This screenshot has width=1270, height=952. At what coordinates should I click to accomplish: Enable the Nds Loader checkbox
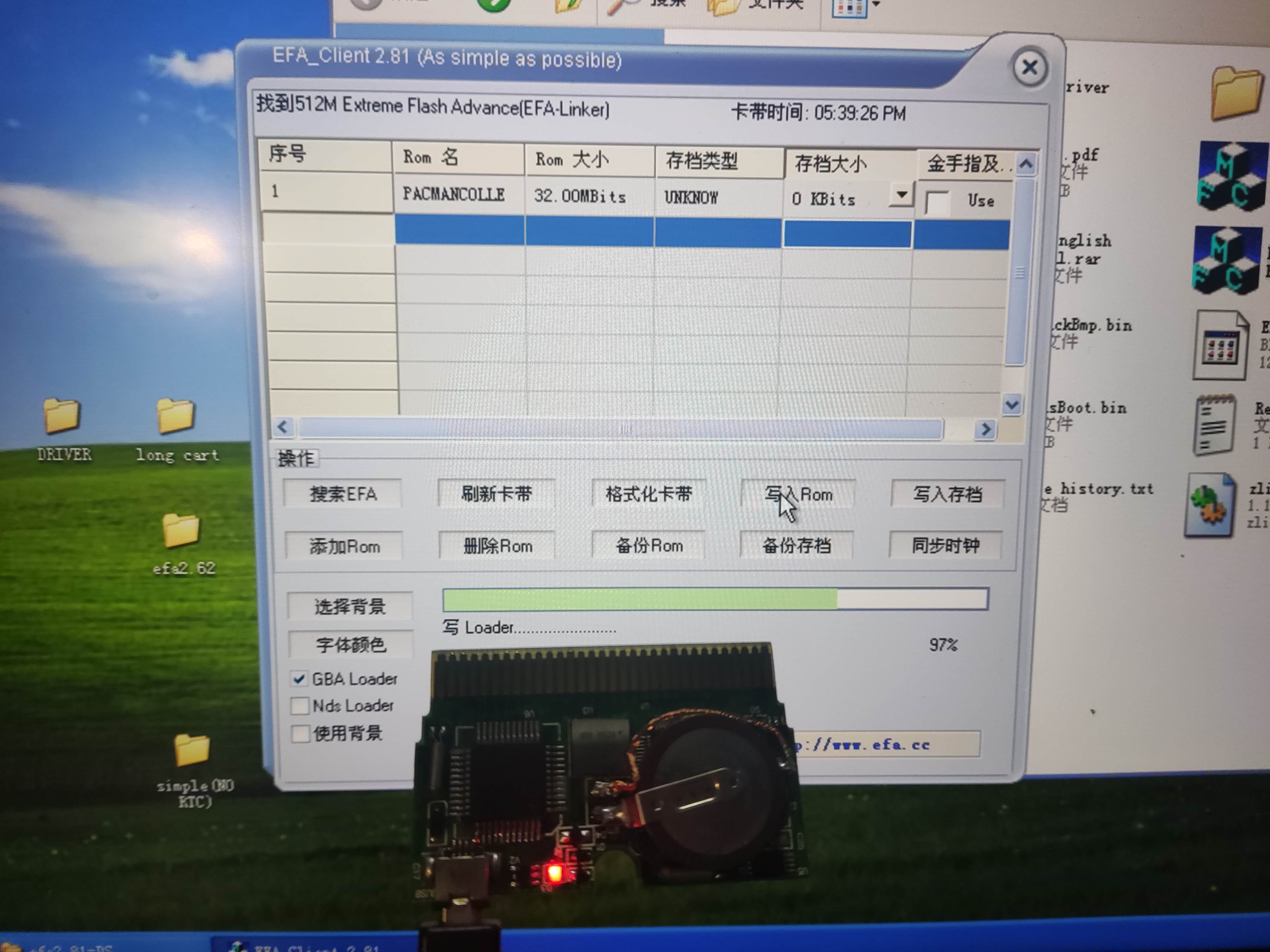[x=299, y=706]
